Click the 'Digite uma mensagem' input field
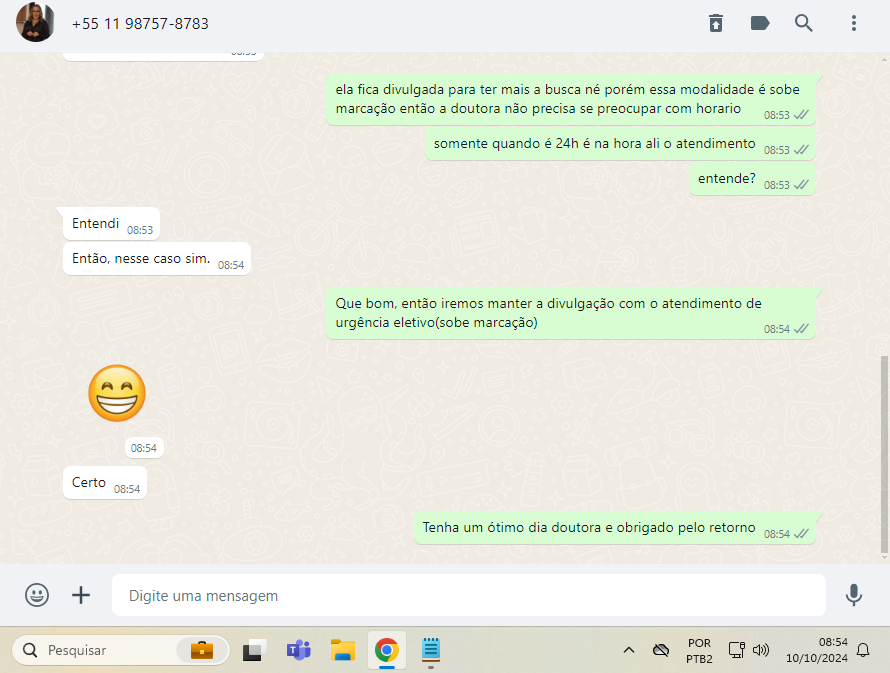890x673 pixels. 468,596
